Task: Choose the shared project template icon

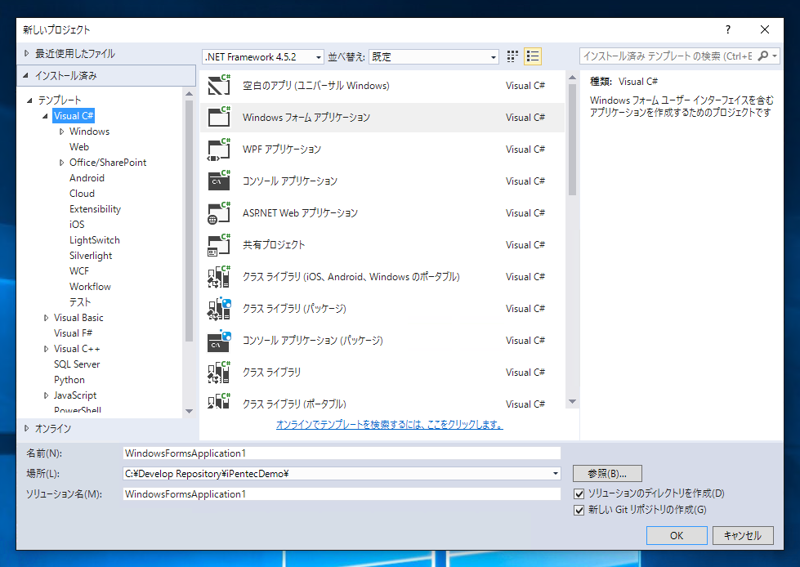Action: [x=219, y=244]
